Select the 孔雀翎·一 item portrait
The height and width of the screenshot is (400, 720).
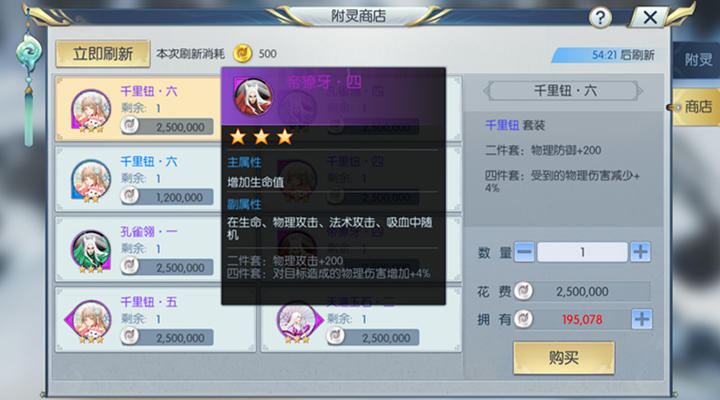(x=90, y=251)
